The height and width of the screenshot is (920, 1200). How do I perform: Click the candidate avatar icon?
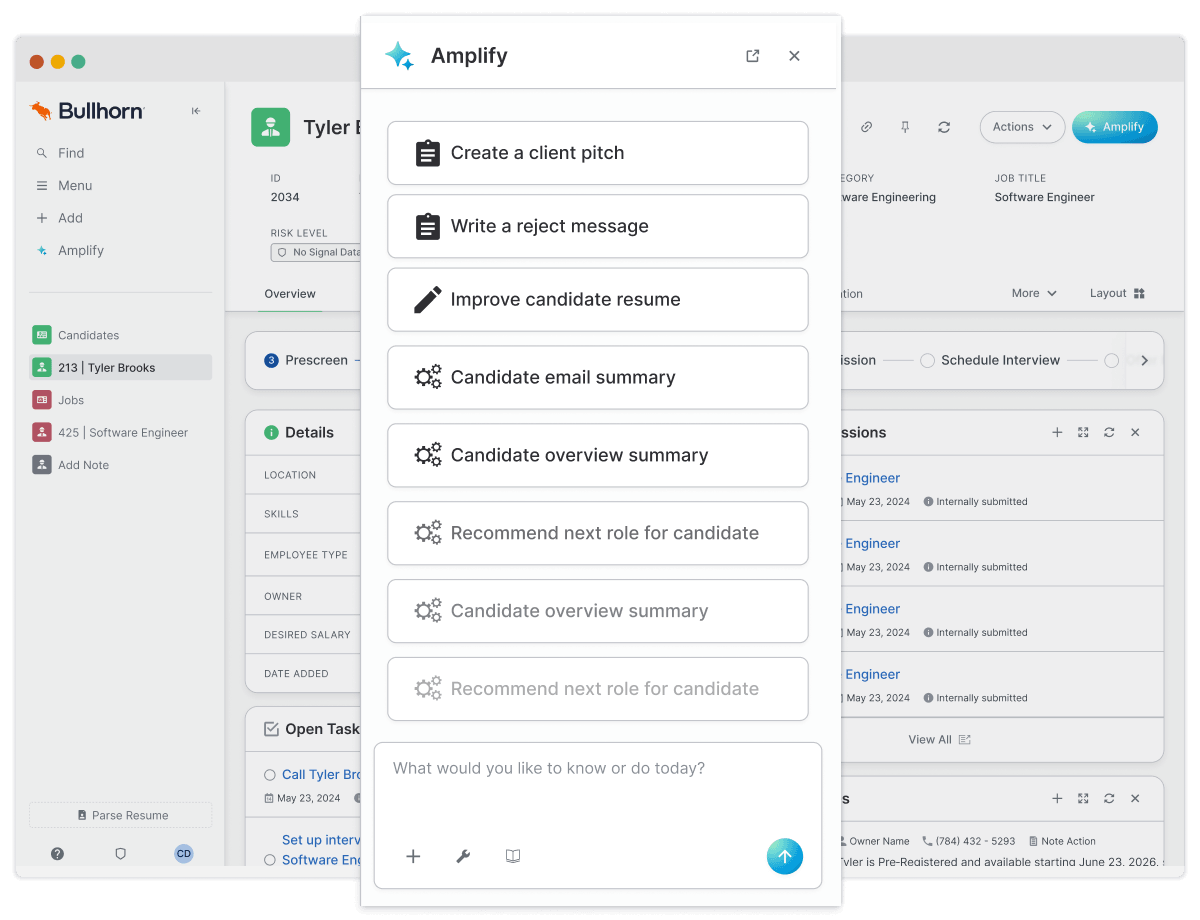tap(270, 127)
